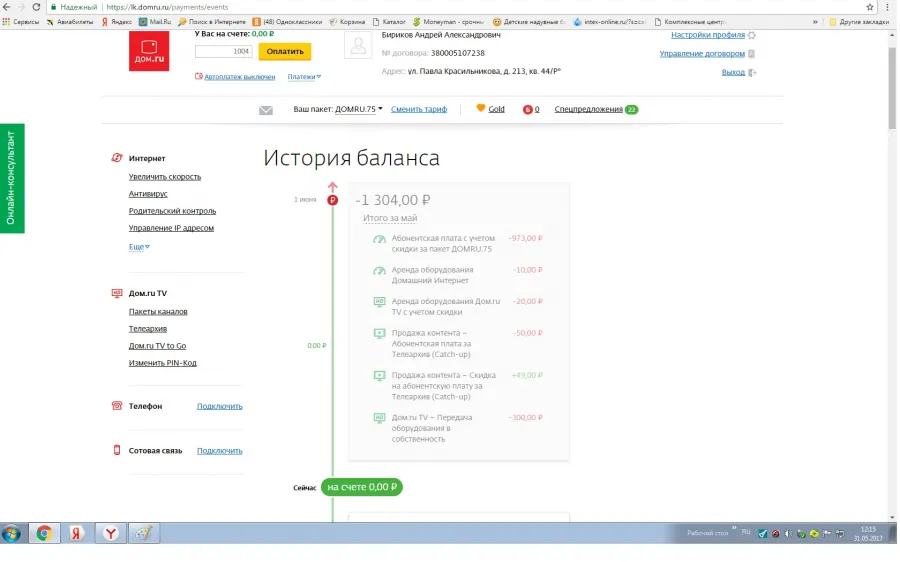Screen dimensions: 900x562
Task: Open the Одноклассники bookmark
Action: click(x=288, y=22)
